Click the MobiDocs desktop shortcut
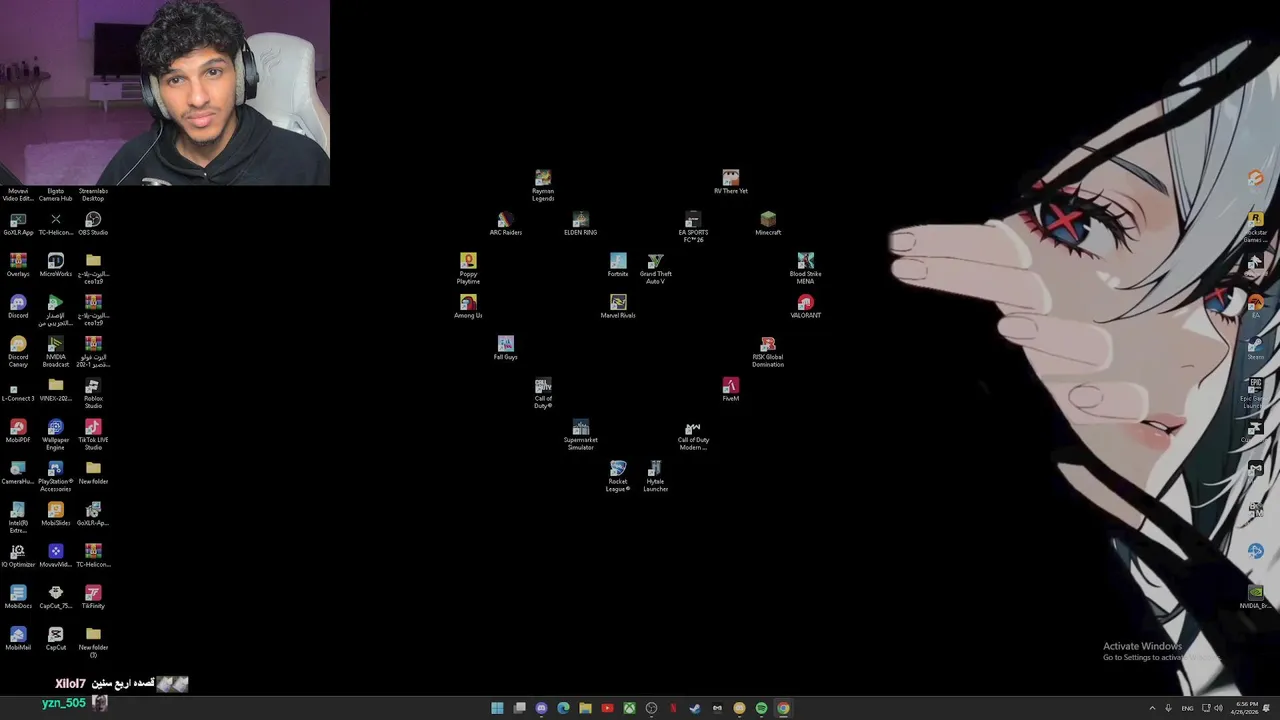This screenshot has width=1280, height=720. tap(18, 597)
